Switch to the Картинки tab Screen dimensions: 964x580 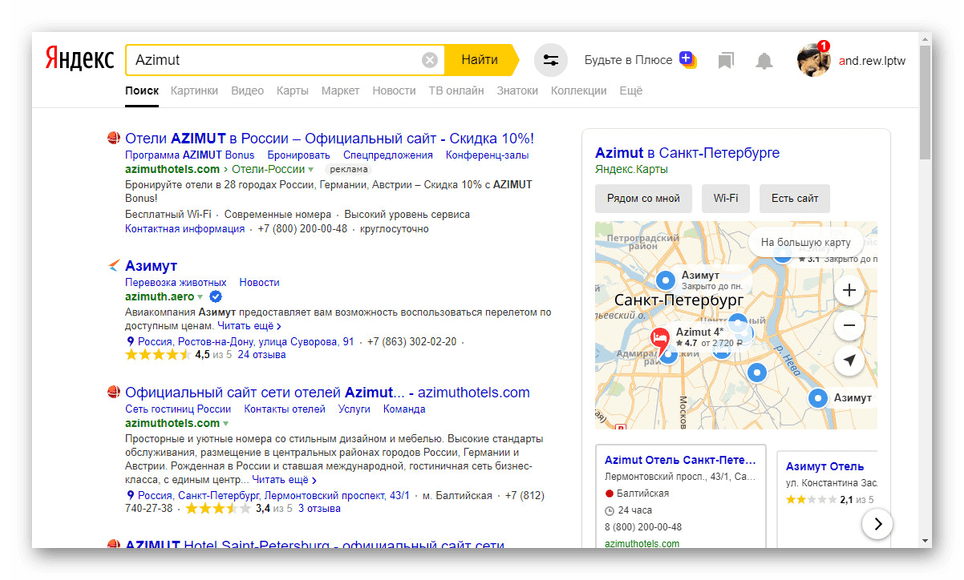(194, 91)
